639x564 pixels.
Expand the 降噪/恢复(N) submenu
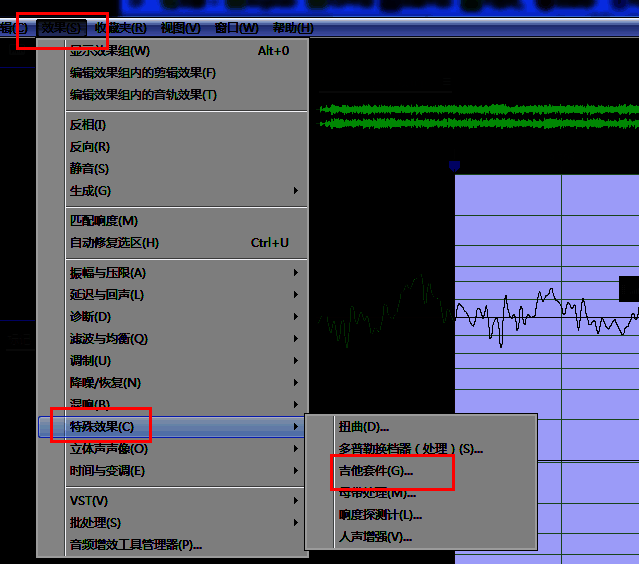click(105, 383)
